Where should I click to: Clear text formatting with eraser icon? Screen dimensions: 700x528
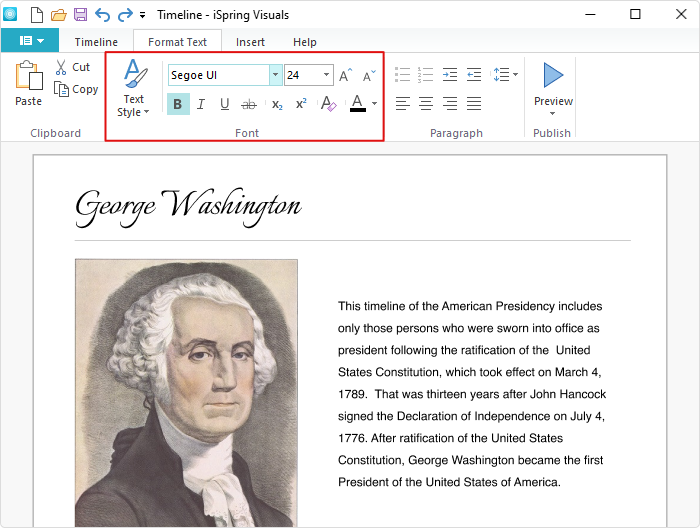[328, 104]
